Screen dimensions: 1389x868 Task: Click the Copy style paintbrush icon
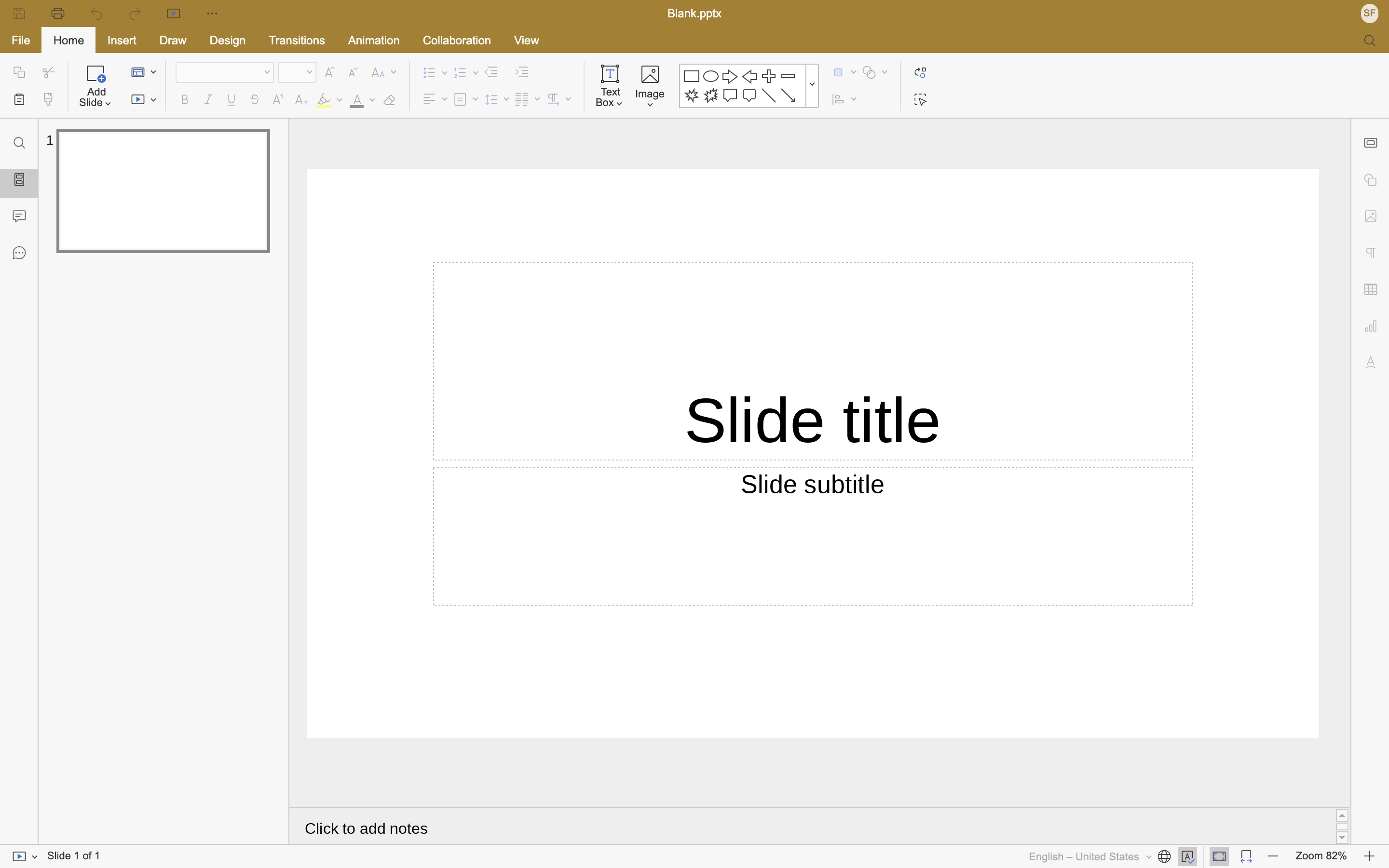49,99
